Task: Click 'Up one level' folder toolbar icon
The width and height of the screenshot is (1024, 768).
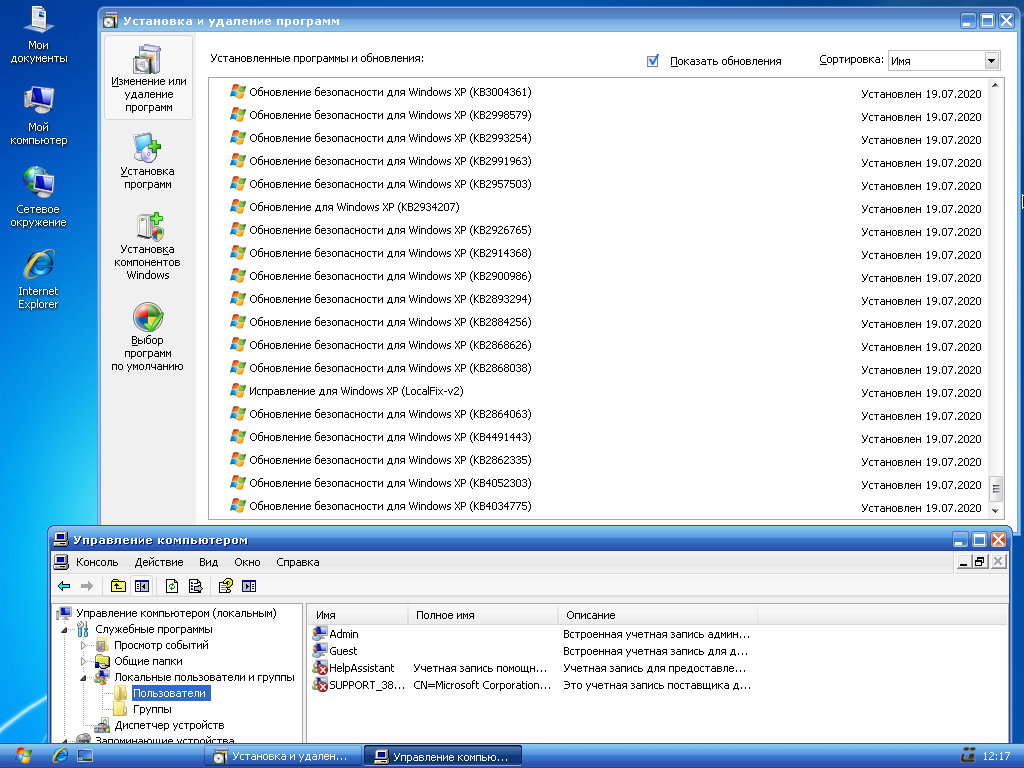Action: [x=118, y=586]
